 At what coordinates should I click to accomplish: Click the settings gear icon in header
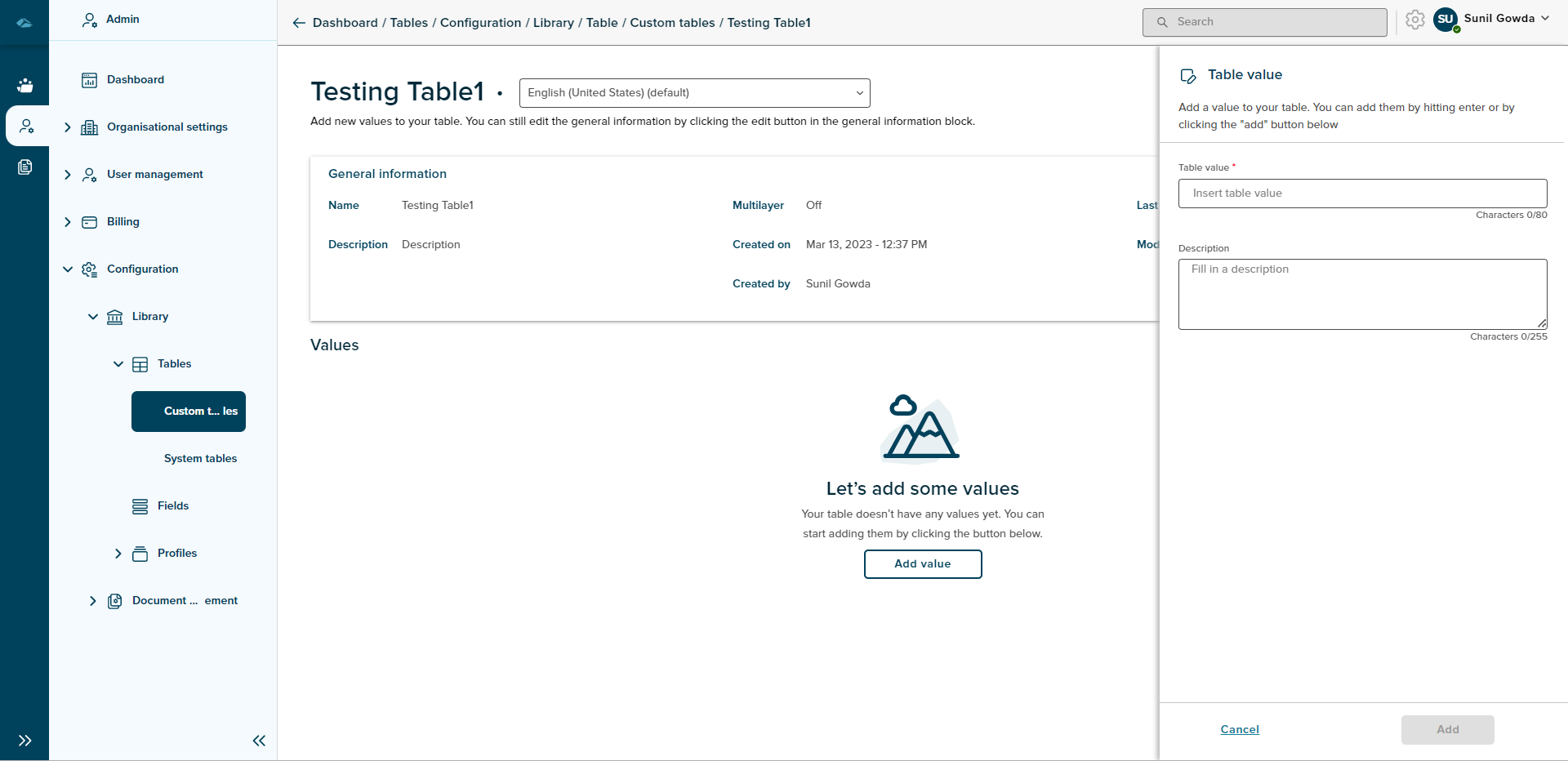[1414, 20]
